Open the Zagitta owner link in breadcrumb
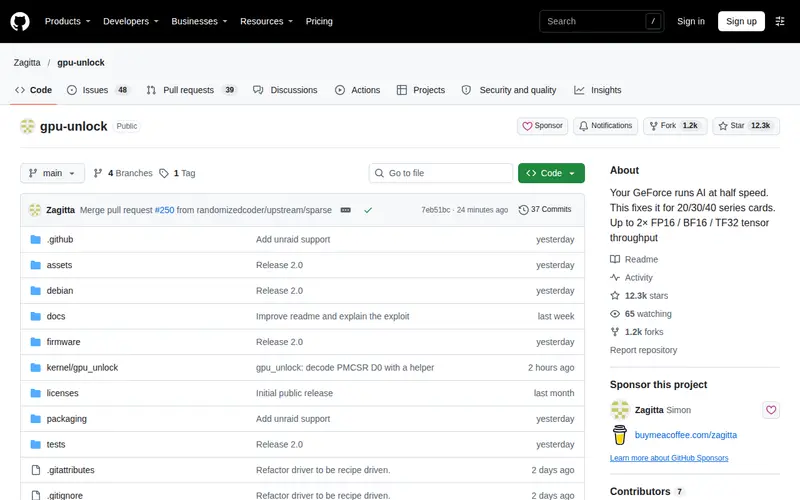This screenshot has width=800, height=500. pyautogui.click(x=27, y=63)
